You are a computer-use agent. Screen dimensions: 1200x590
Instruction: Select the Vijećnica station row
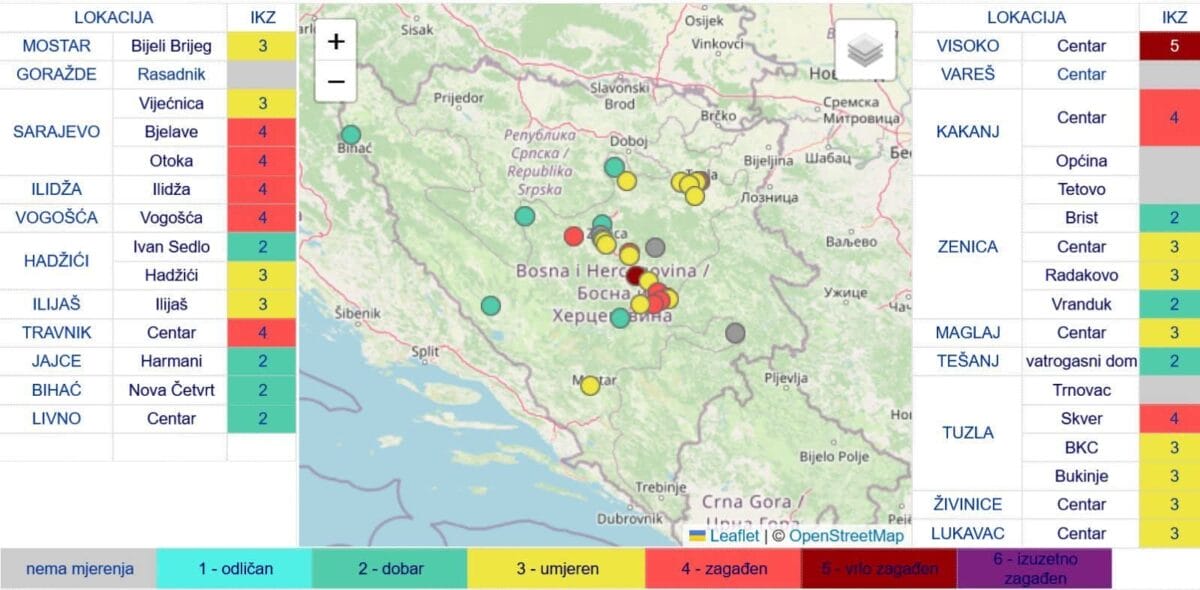coord(170,103)
